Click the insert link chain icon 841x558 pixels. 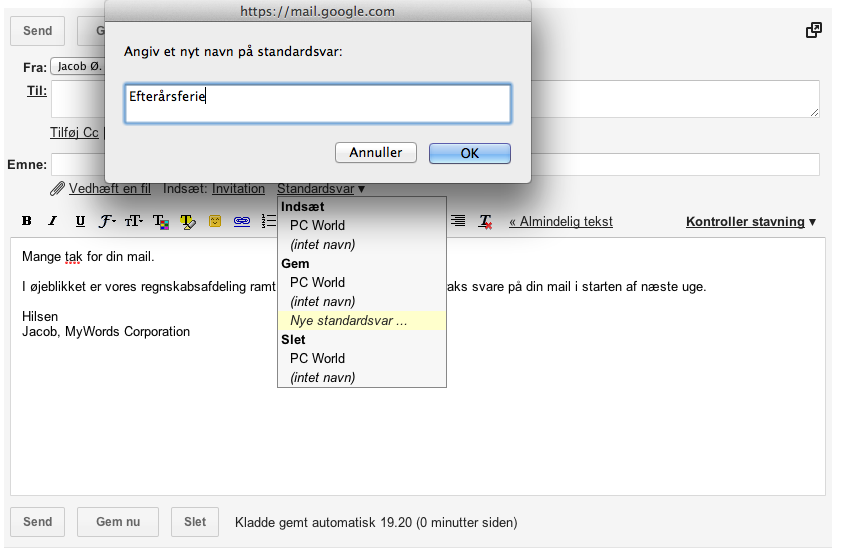241,222
